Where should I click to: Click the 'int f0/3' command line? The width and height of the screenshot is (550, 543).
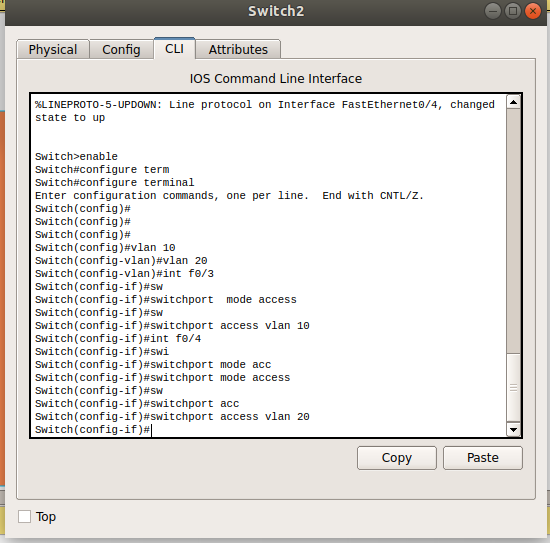(x=125, y=274)
